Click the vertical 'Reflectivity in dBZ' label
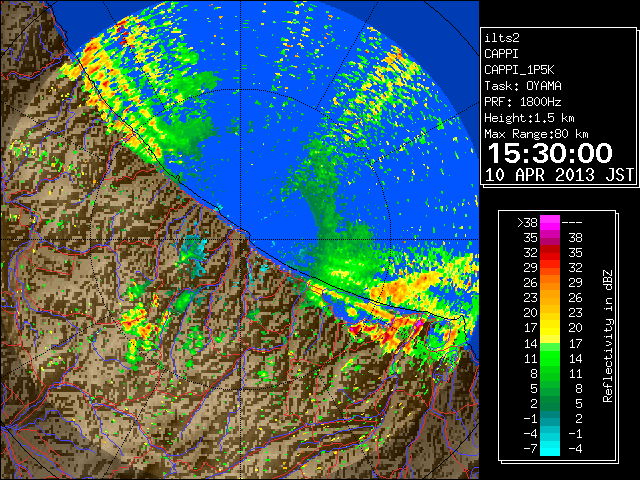The width and height of the screenshot is (640, 480). click(607, 336)
